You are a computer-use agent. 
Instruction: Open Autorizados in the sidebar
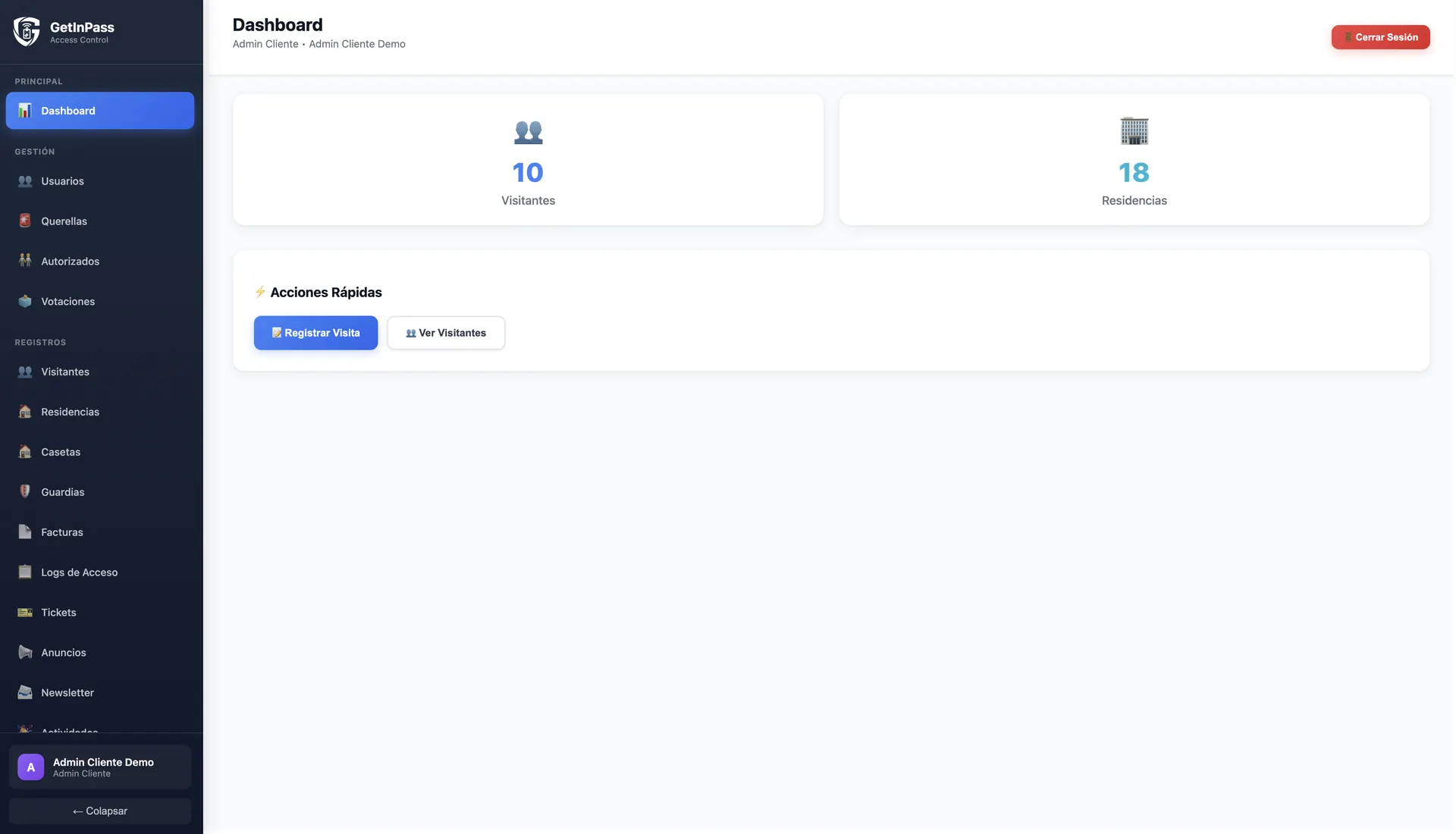tap(100, 262)
